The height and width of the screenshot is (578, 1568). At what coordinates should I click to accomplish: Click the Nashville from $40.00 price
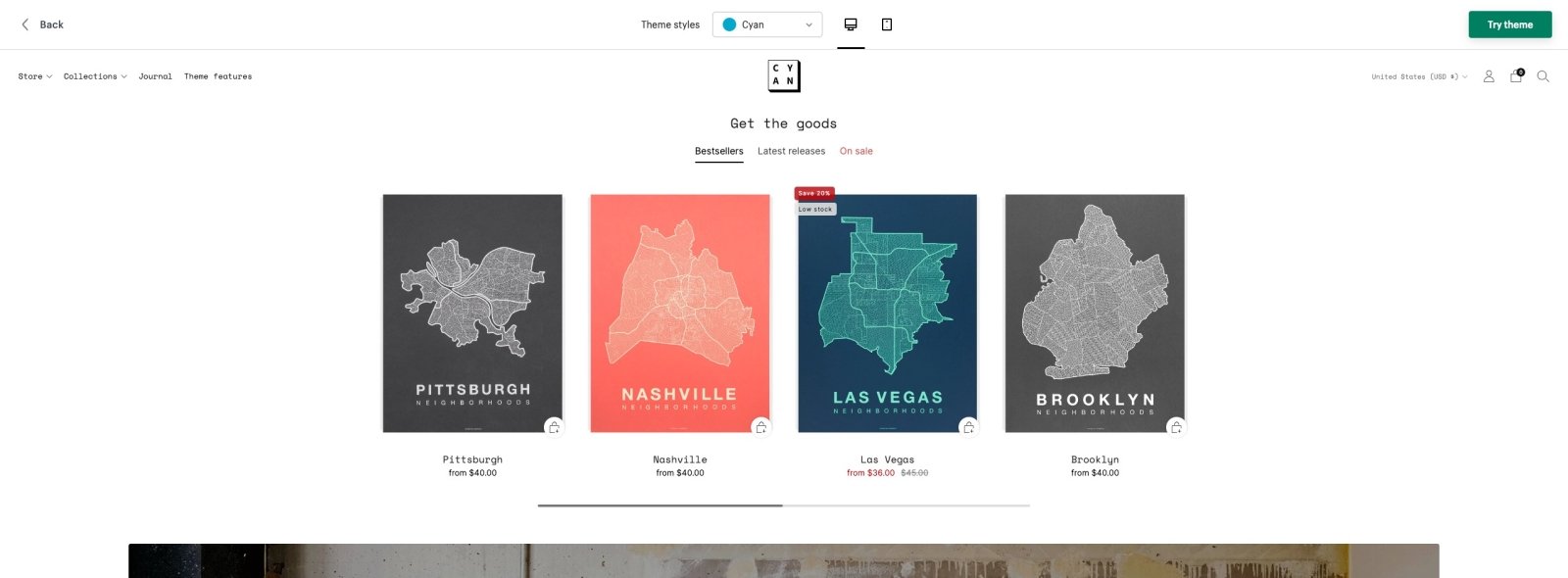click(680, 473)
